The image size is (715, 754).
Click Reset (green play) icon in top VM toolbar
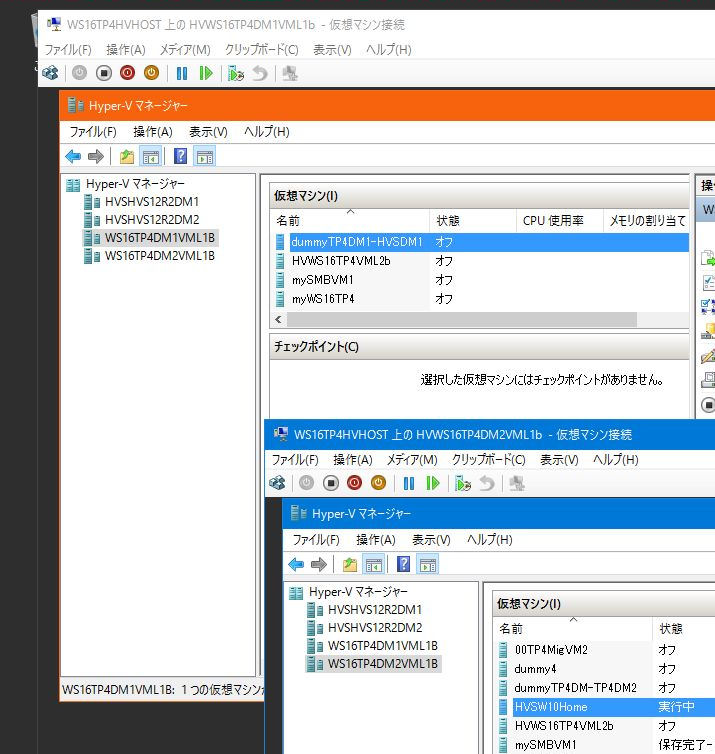206,73
